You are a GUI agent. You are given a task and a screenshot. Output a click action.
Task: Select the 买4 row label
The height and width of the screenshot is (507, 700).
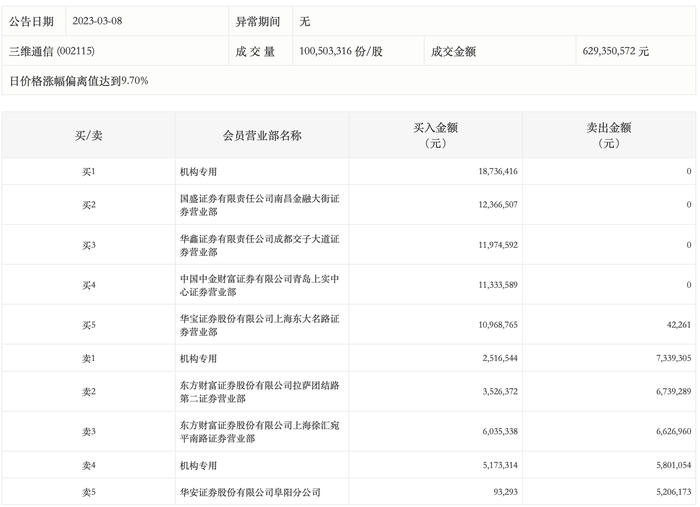pyautogui.click(x=88, y=285)
